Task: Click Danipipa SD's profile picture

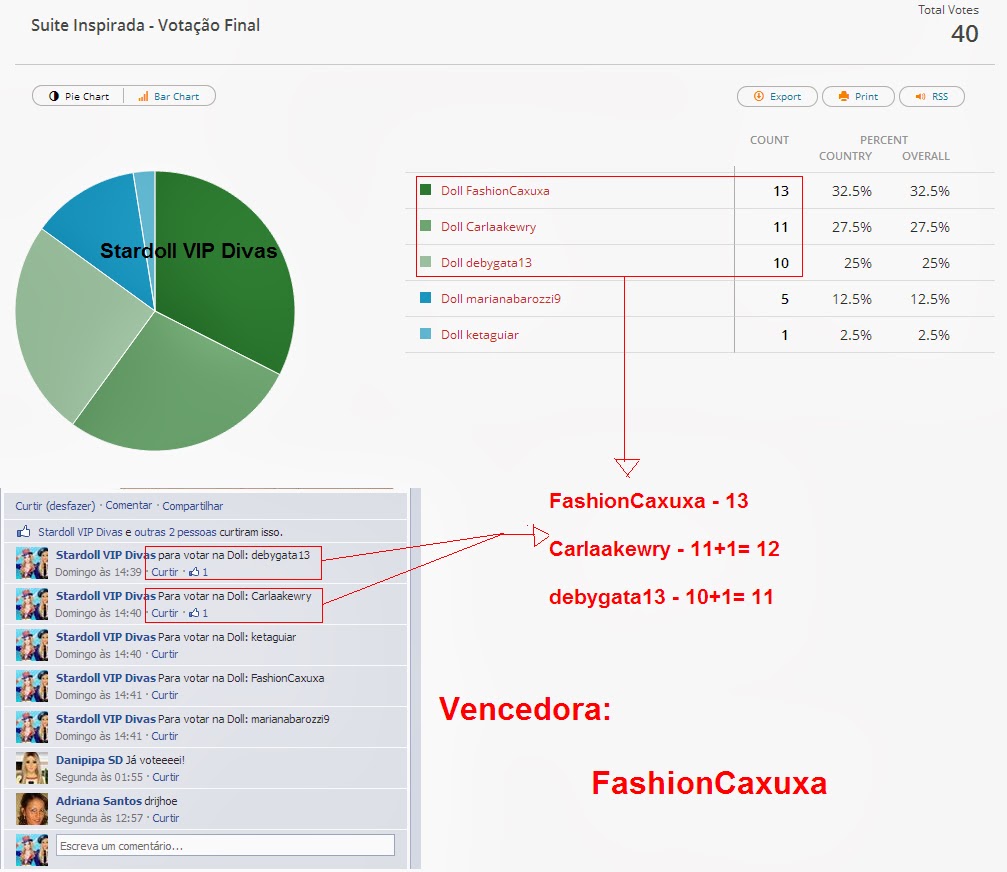Action: coord(32,769)
